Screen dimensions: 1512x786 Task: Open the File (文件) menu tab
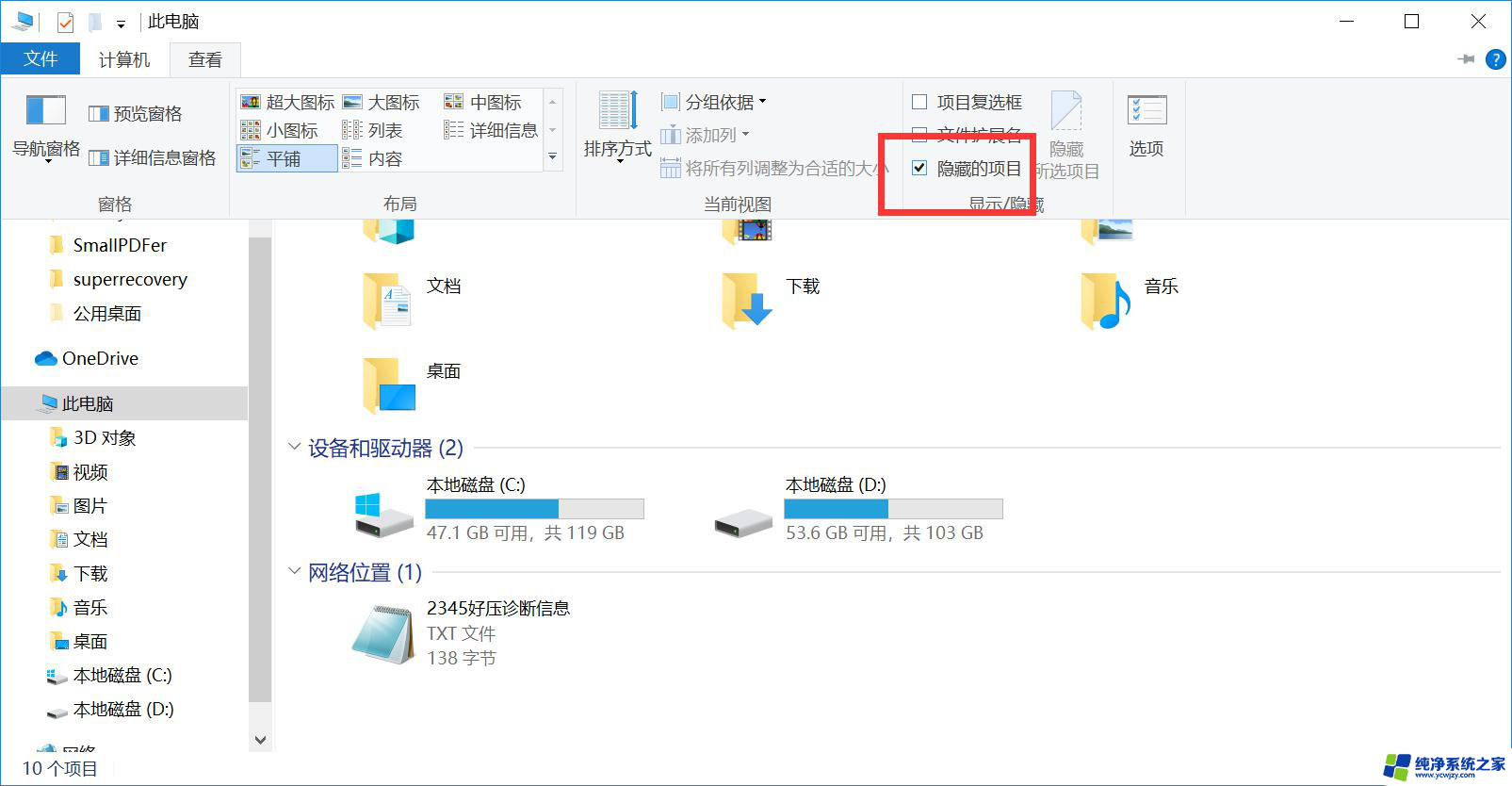pyautogui.click(x=41, y=58)
